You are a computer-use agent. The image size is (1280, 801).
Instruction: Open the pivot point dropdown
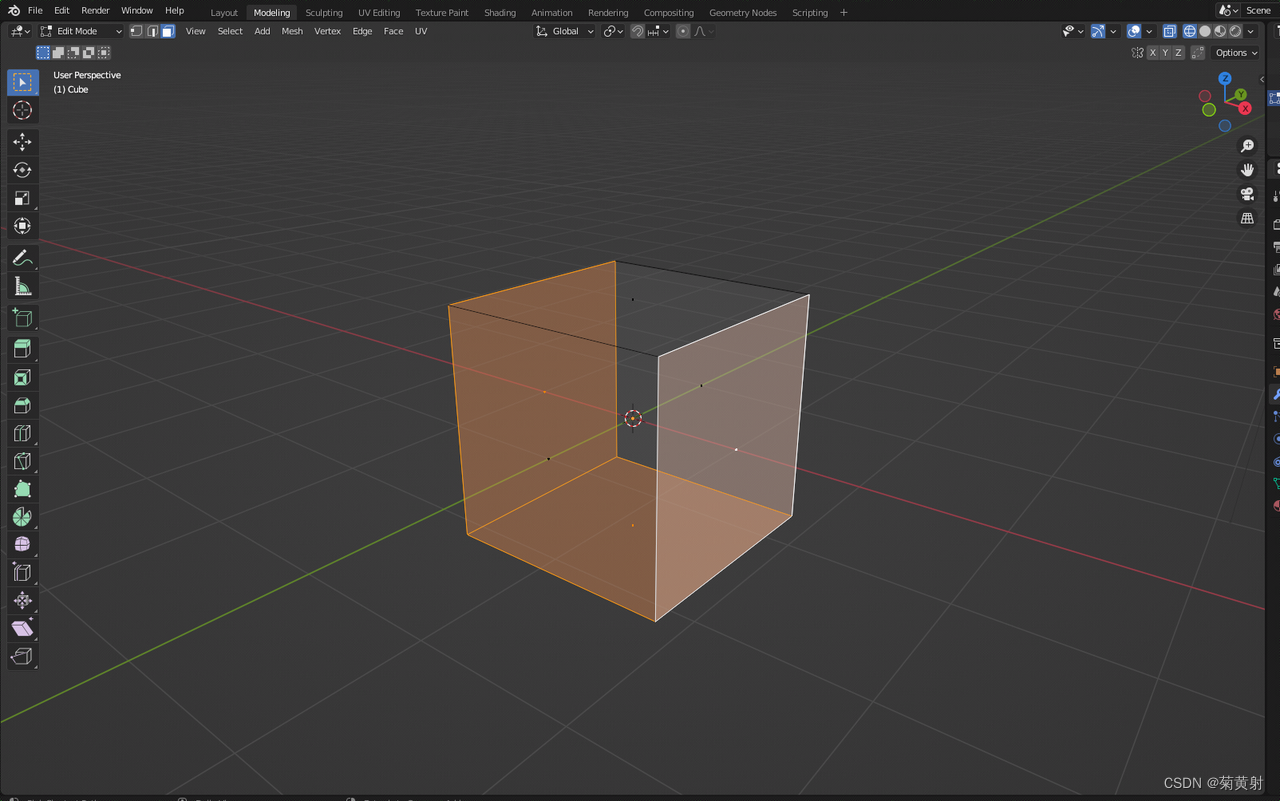(x=613, y=31)
